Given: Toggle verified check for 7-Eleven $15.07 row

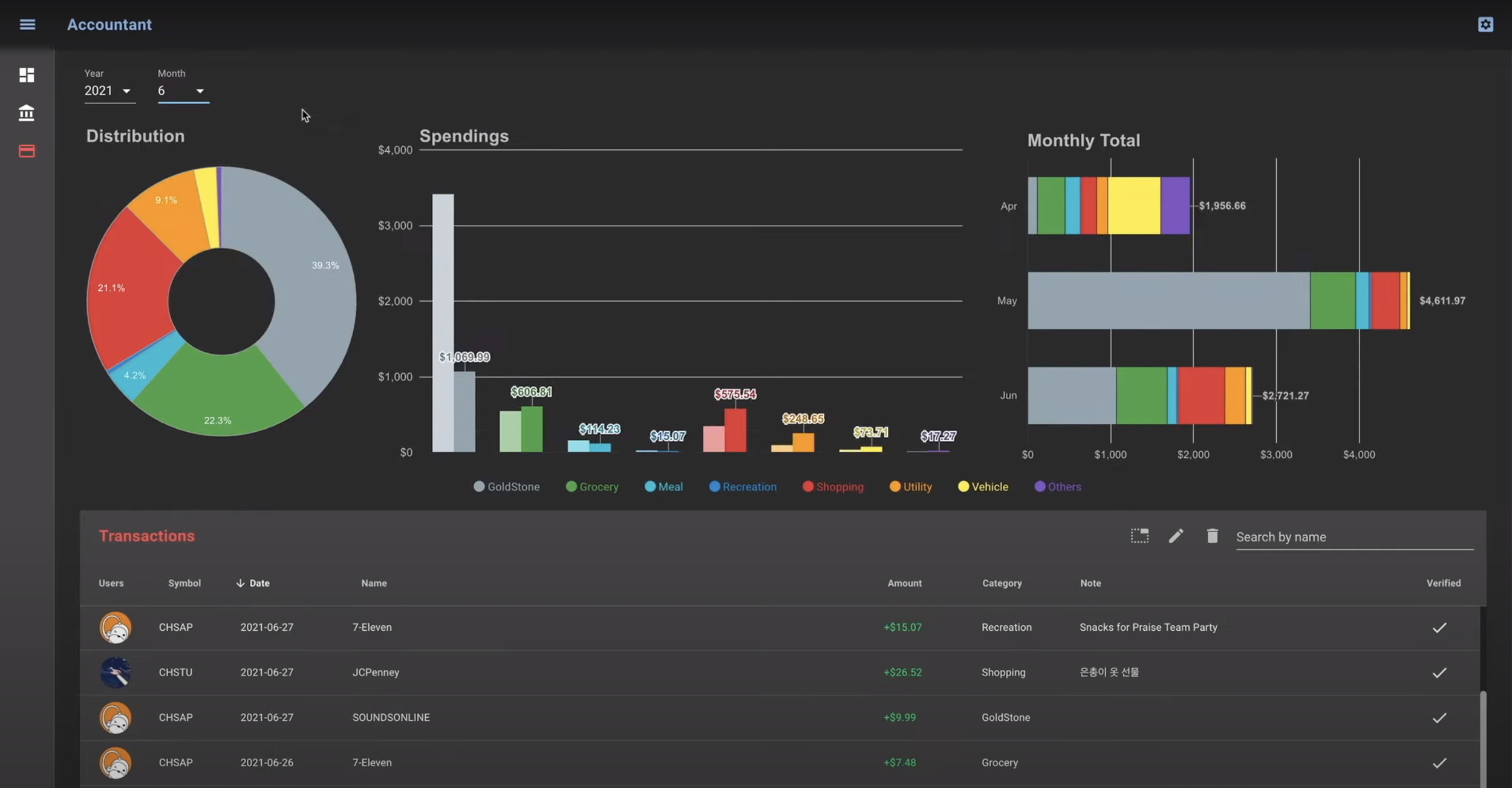Looking at the screenshot, I should point(1439,628).
